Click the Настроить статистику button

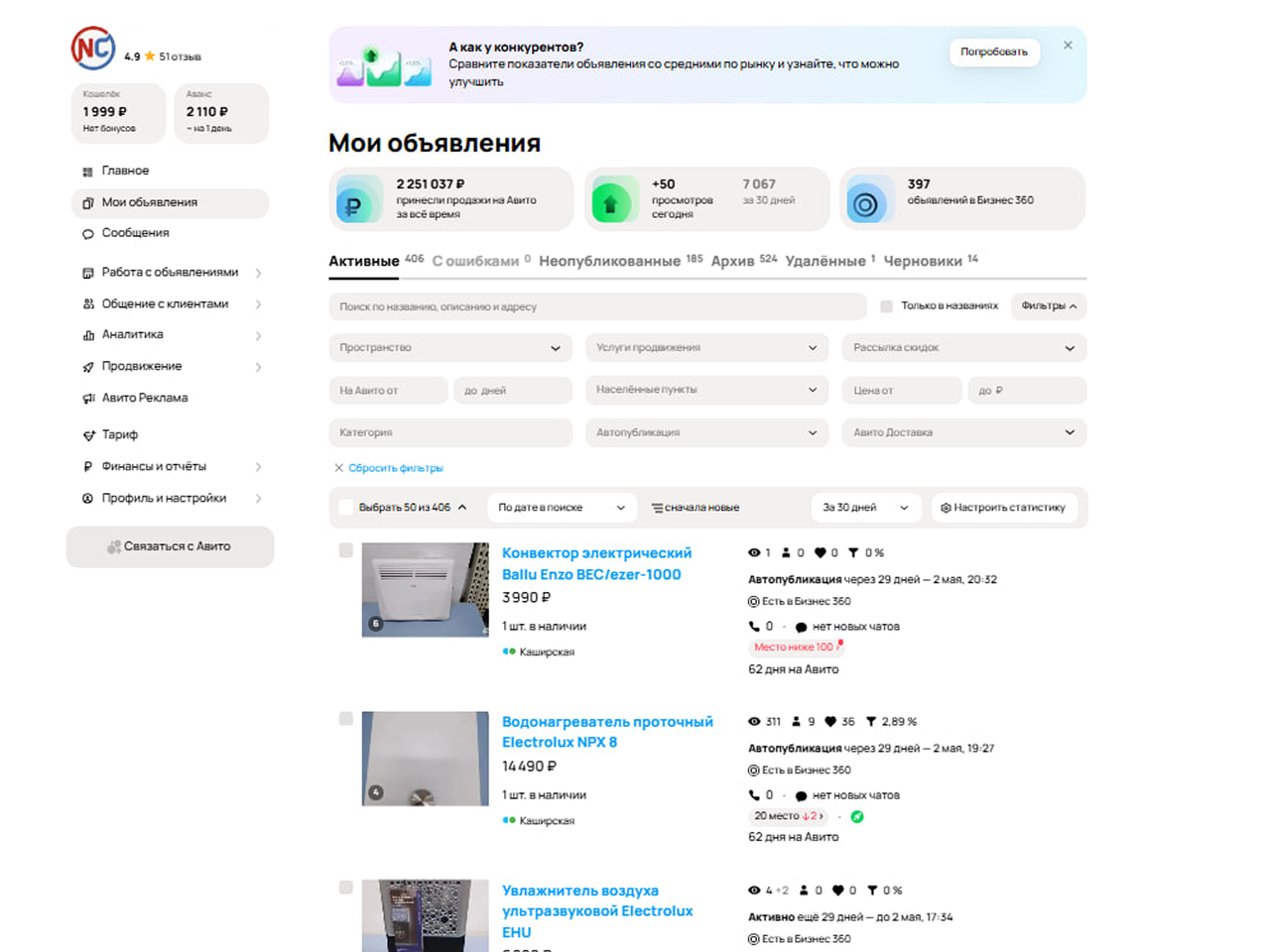click(1004, 508)
